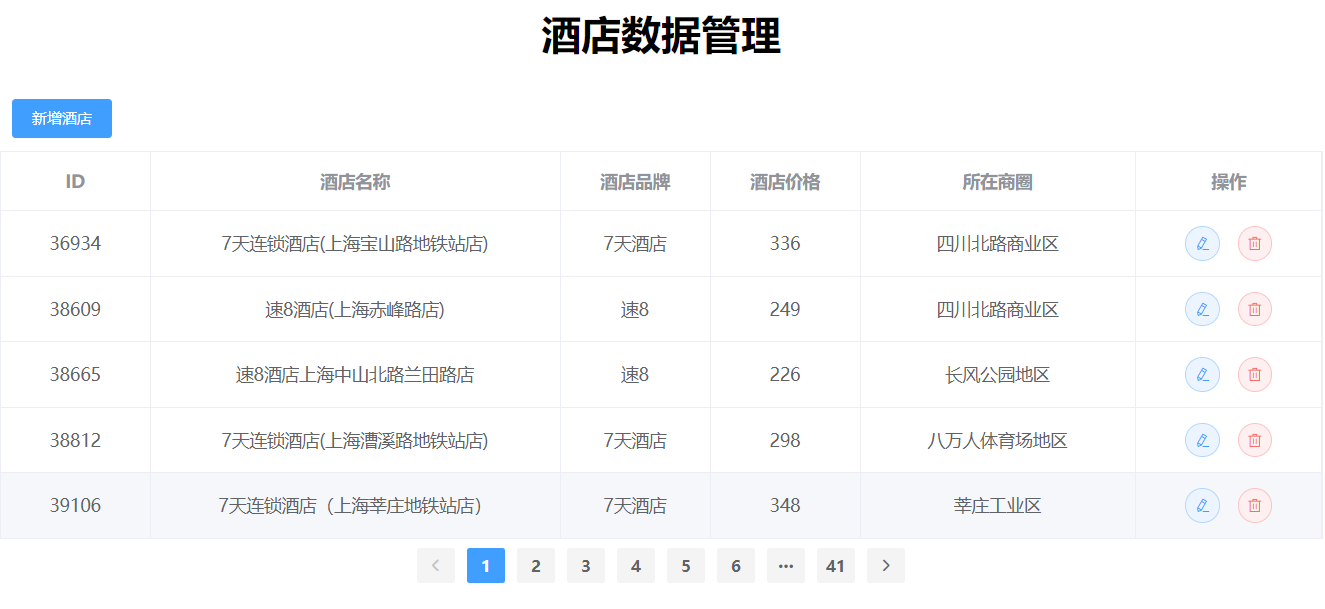The image size is (1325, 609).
Task: Click brand 速8 in row 38665
Action: 635,375
